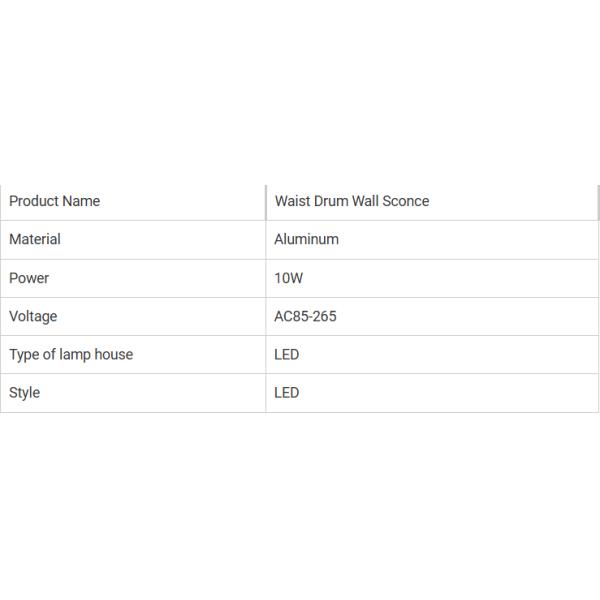This screenshot has width=600, height=600.
Task: Click the AC85-265 voltage value
Action: pos(305,316)
